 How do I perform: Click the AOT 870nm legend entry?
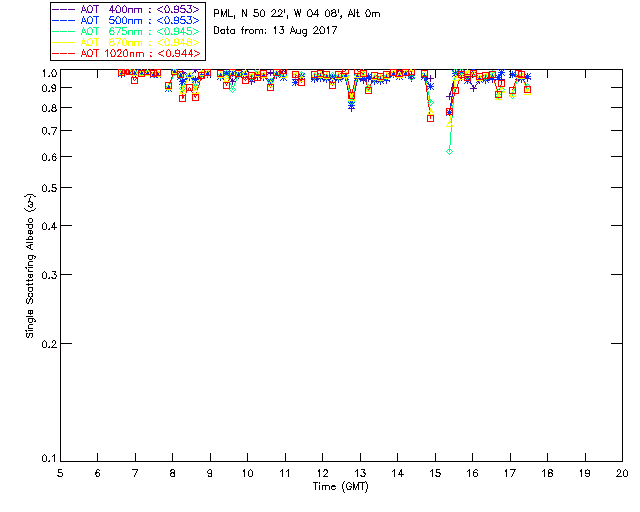point(127,42)
